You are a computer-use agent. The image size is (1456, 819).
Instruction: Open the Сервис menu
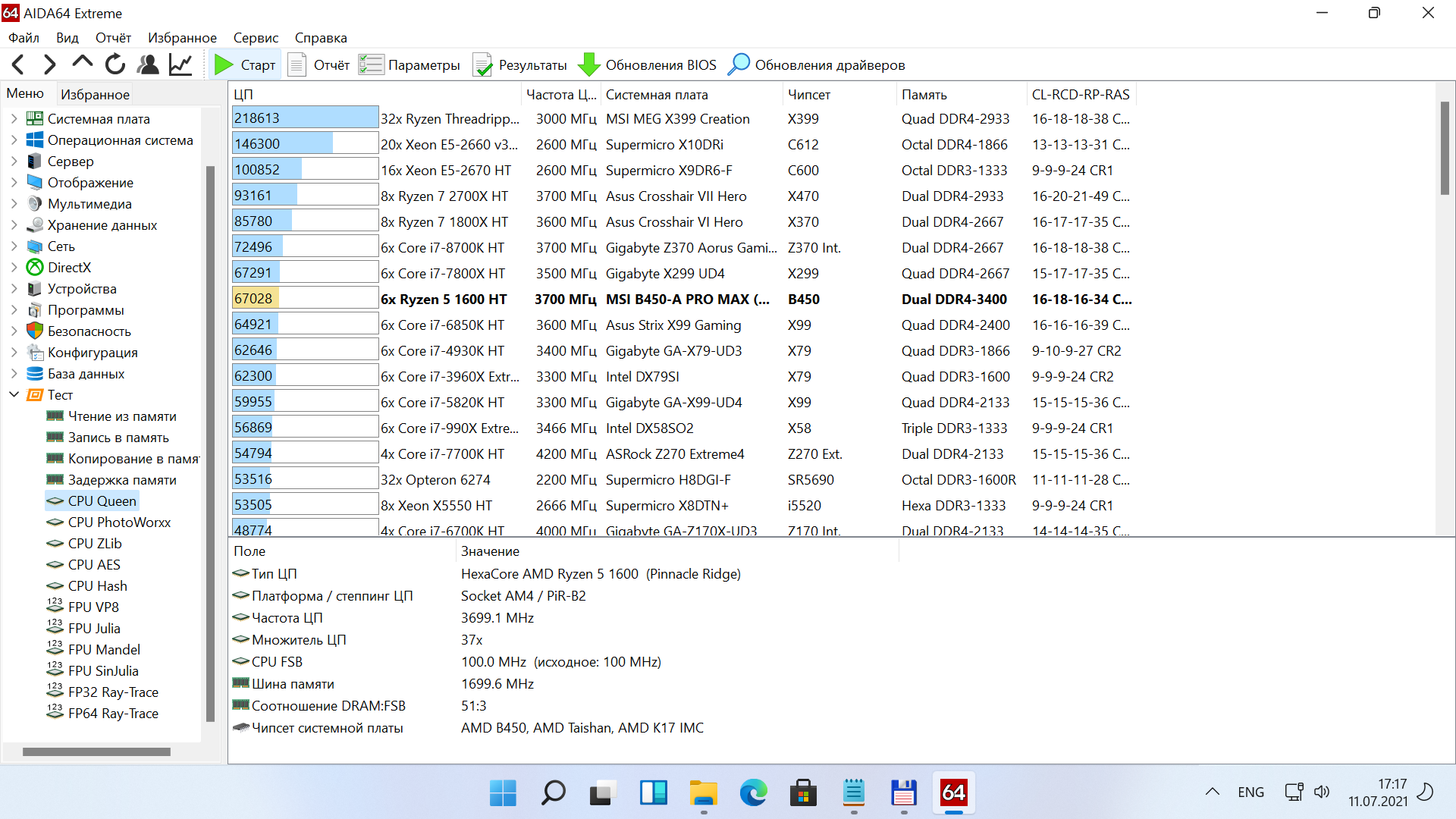click(256, 38)
